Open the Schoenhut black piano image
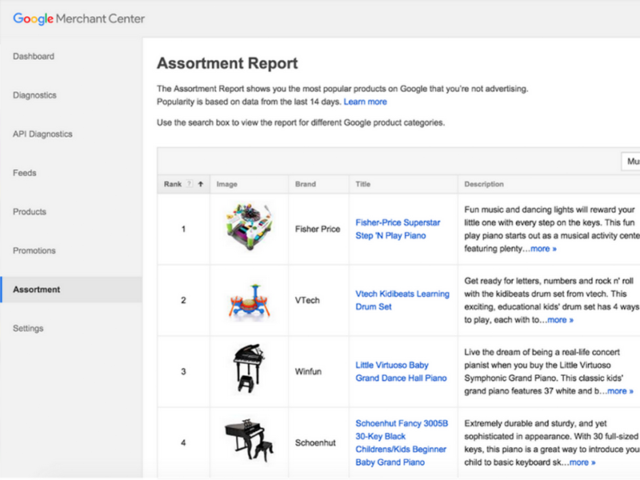 [249, 440]
